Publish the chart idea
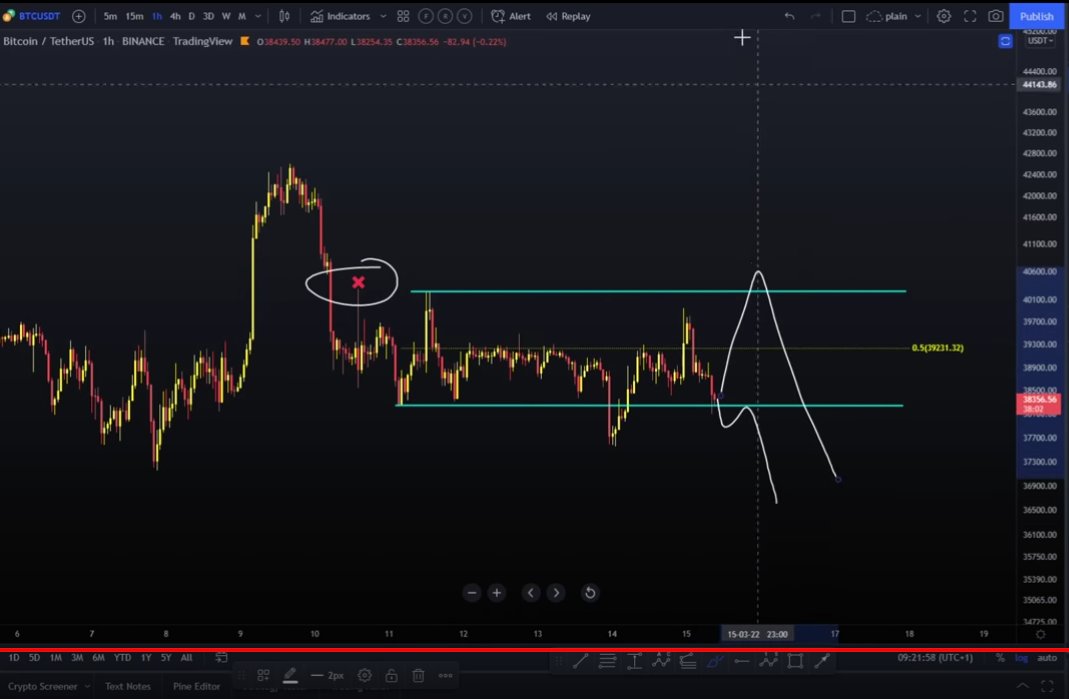Screen dimensions: 1069x699 coord(1036,16)
